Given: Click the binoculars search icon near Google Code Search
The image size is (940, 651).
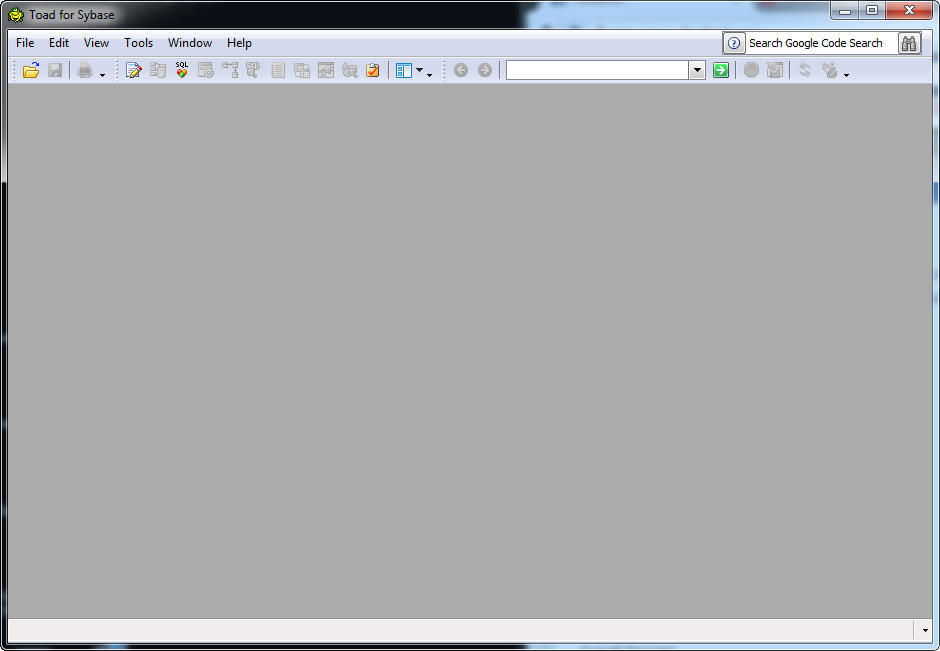Looking at the screenshot, I should (909, 43).
